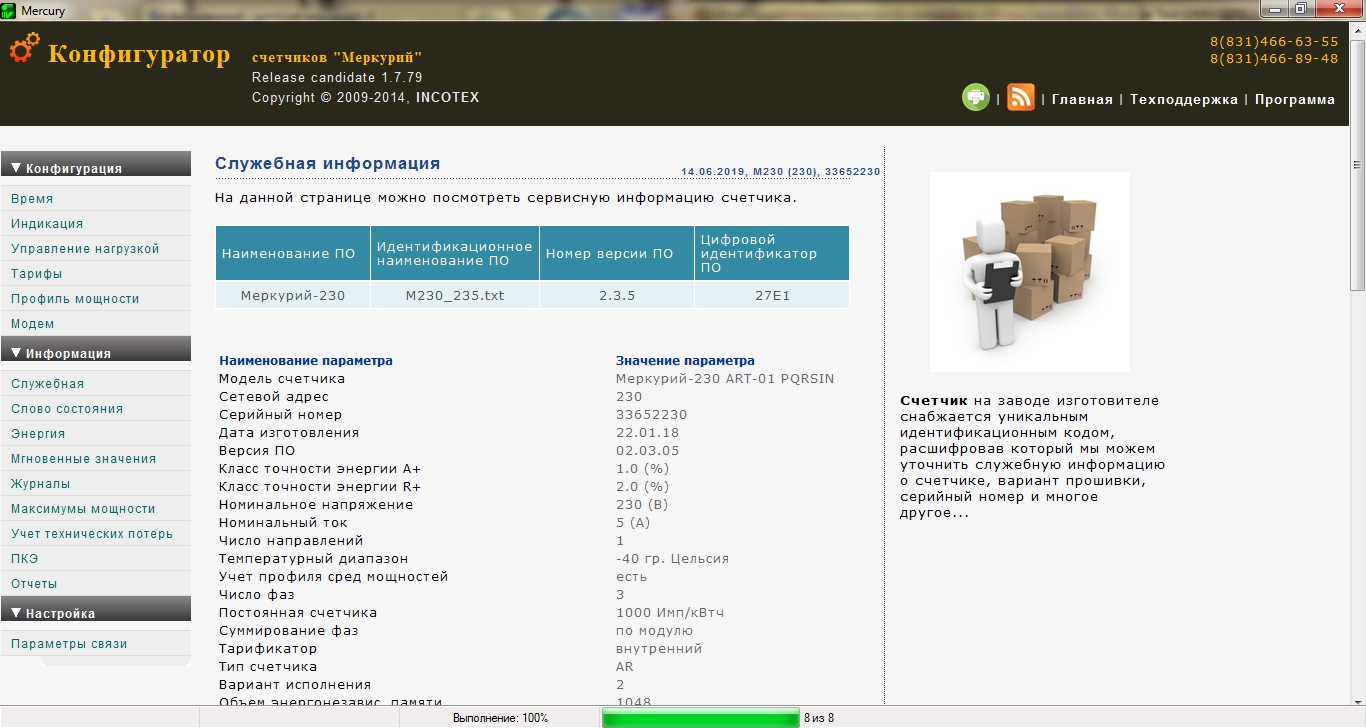Open Максимумы мощности page
Image resolution: width=1366 pixels, height=728 pixels.
pyautogui.click(x=83, y=509)
